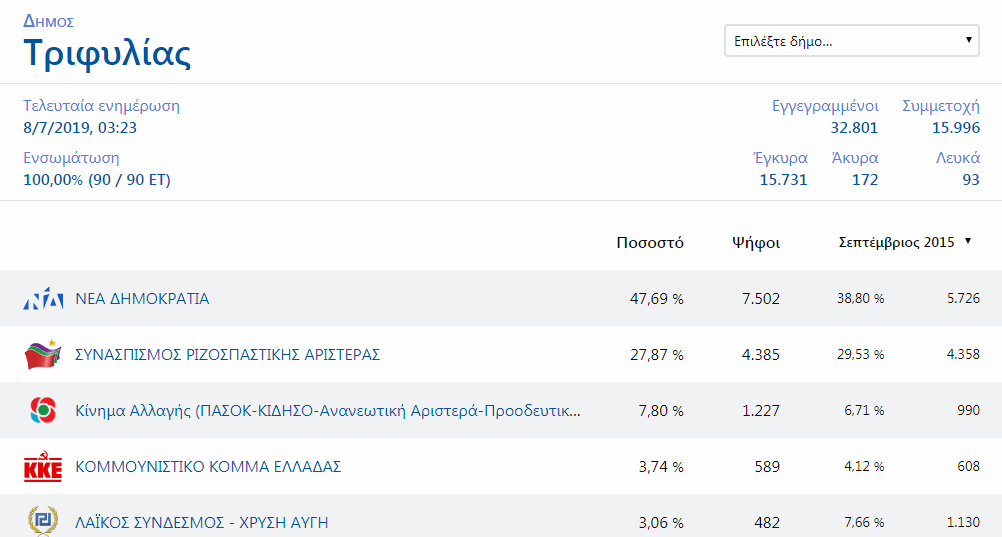Open the ΝΕΑ ΔΗΜΟΚΡΑΤΙΑ party link
Screen dimensions: 1002x537
coord(142,299)
